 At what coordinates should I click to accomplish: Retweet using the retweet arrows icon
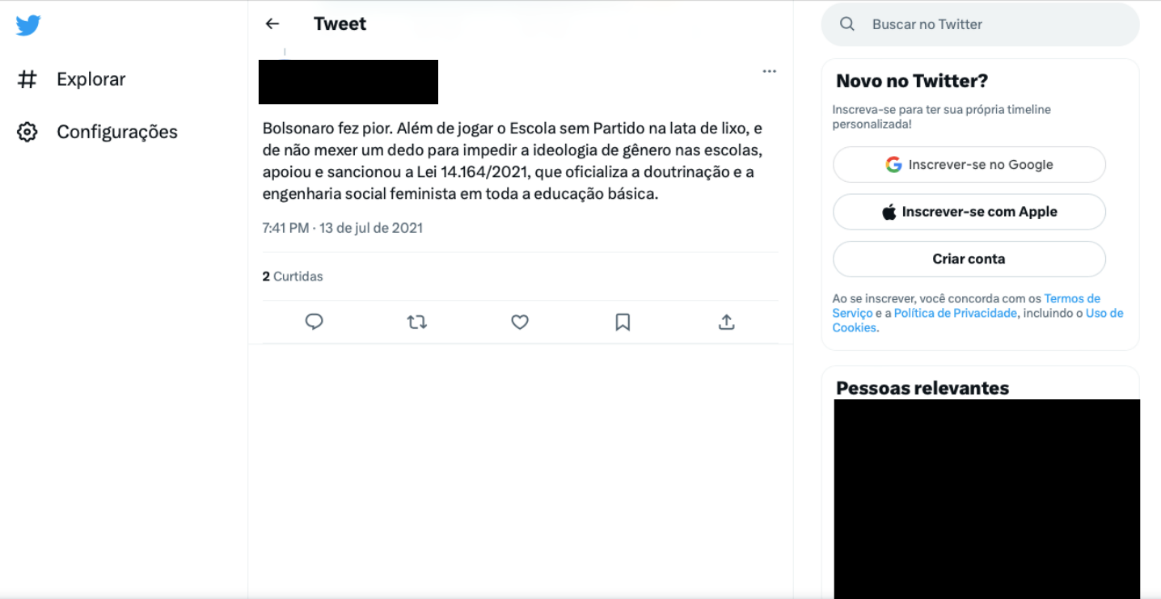tap(417, 321)
